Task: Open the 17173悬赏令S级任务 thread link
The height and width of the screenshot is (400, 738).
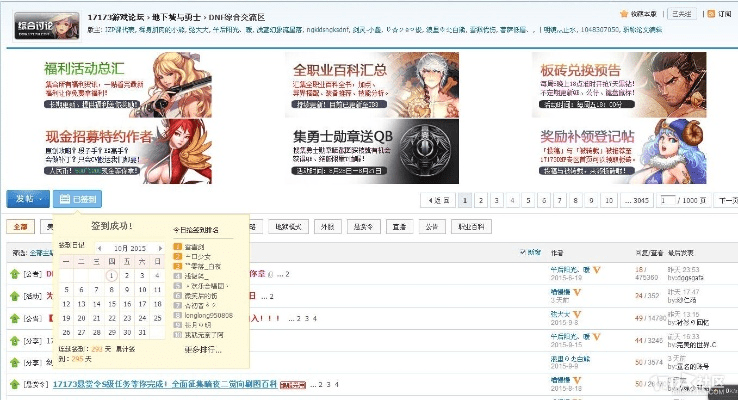Action: coord(165,384)
